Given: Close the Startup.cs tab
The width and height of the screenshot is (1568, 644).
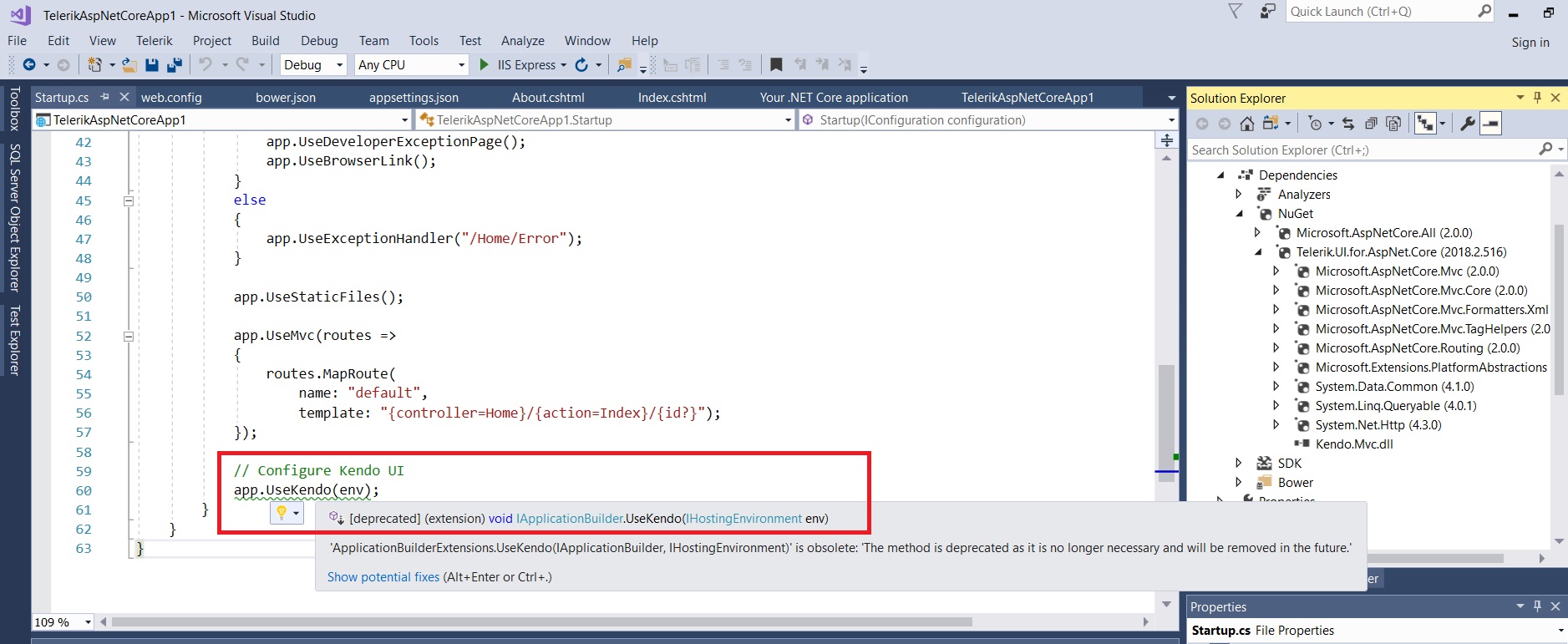Looking at the screenshot, I should (x=124, y=97).
